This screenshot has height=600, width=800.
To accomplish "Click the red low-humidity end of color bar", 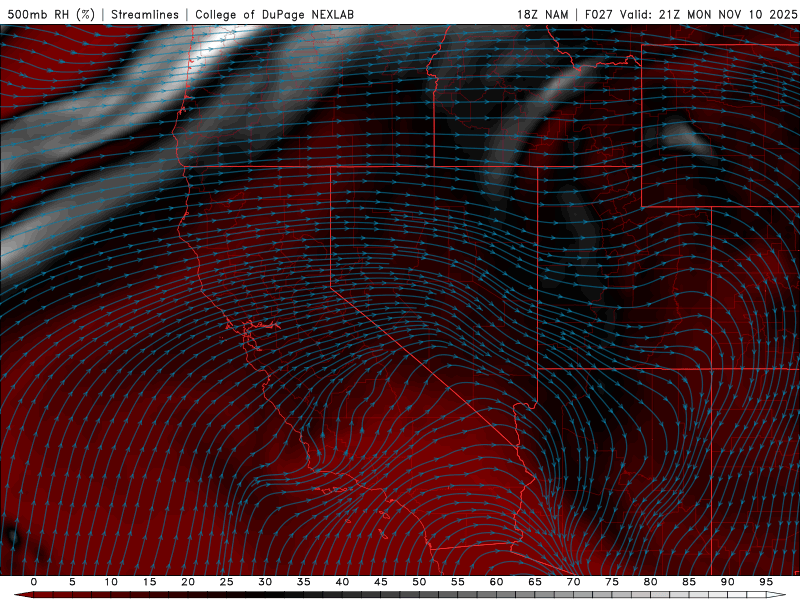I will [x=26, y=595].
